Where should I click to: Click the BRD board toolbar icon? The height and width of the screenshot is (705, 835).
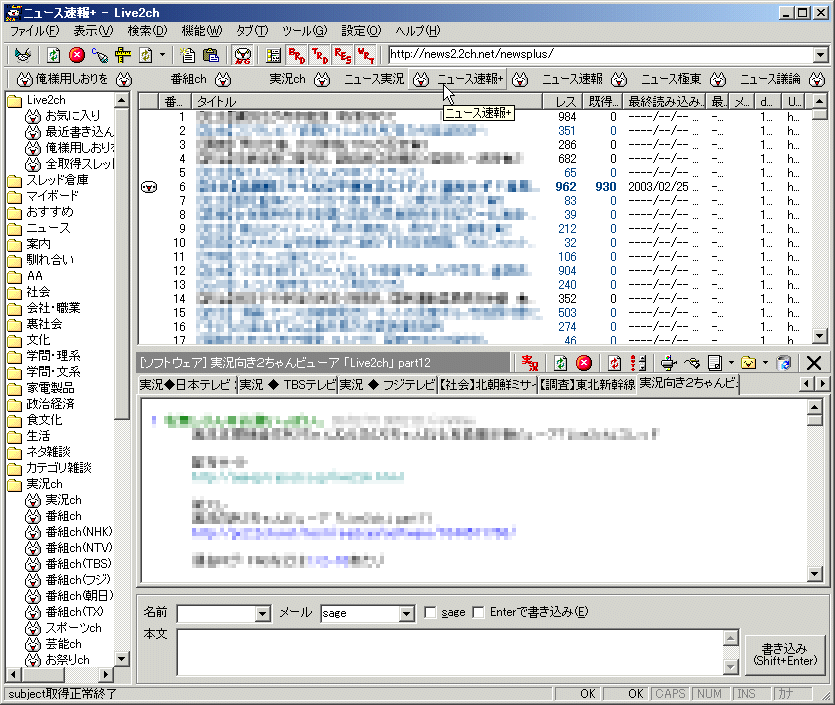pos(297,54)
